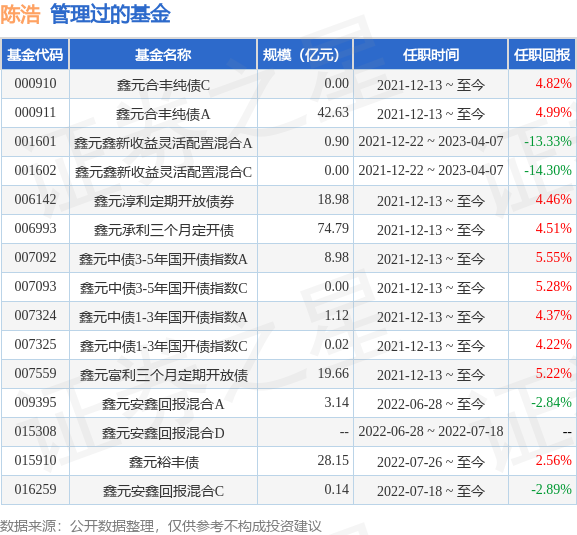Image resolution: width=577 pixels, height=535 pixels.
Task: Click the 任职时间 column header
Action: point(431,55)
